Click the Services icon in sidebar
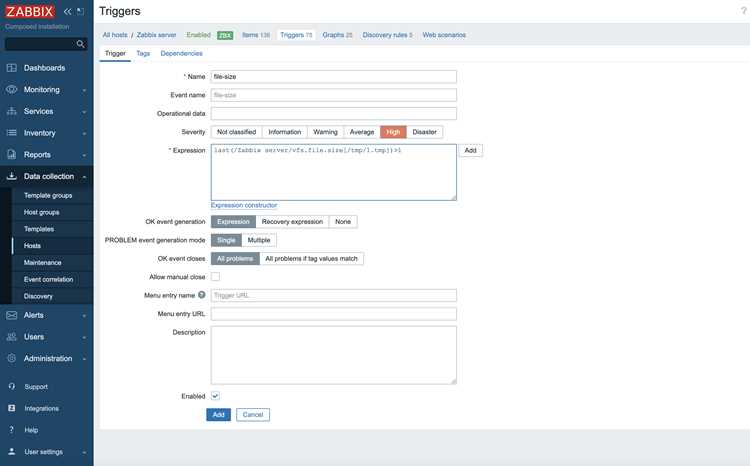The width and height of the screenshot is (750, 466). pos(11,111)
